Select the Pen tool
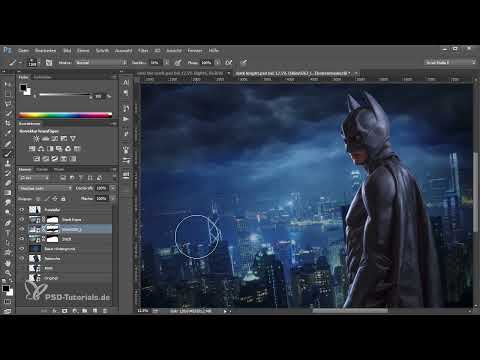 (7, 223)
